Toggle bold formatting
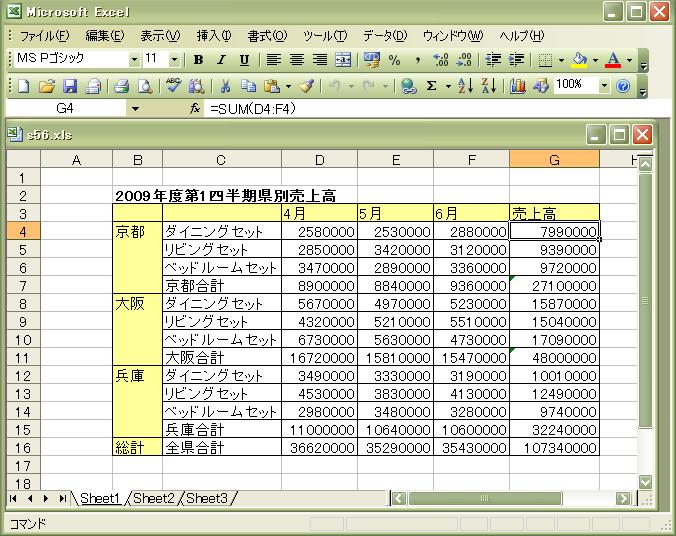 (x=198, y=60)
